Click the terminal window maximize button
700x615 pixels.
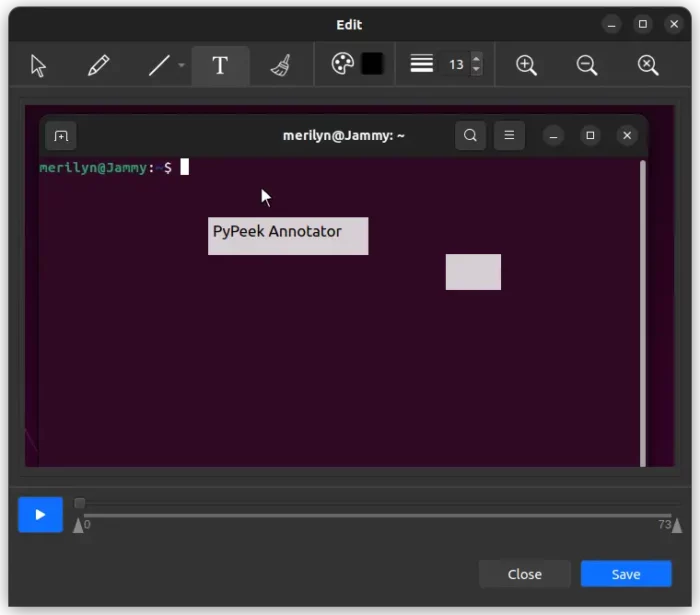pos(590,135)
